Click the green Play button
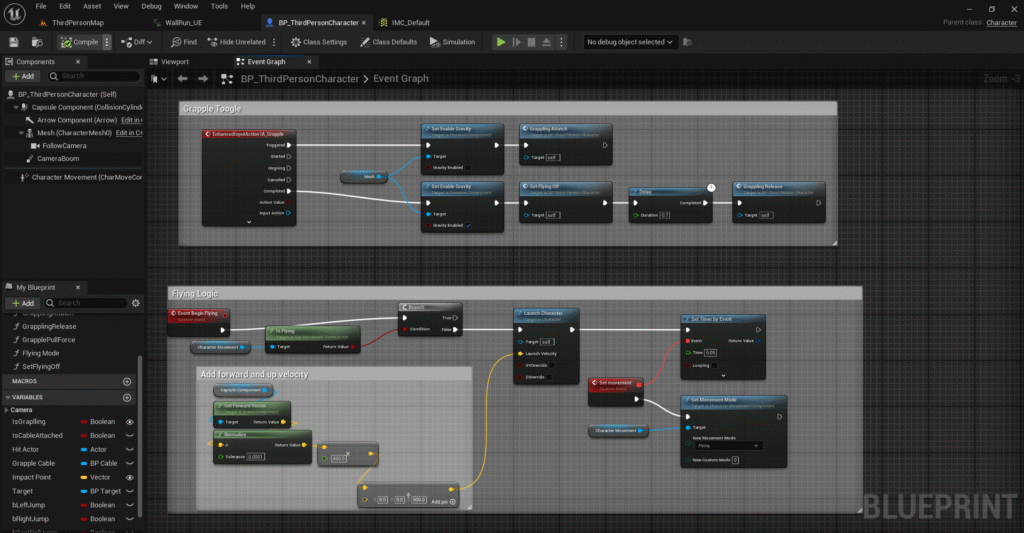The image size is (1024, 533). (x=501, y=42)
